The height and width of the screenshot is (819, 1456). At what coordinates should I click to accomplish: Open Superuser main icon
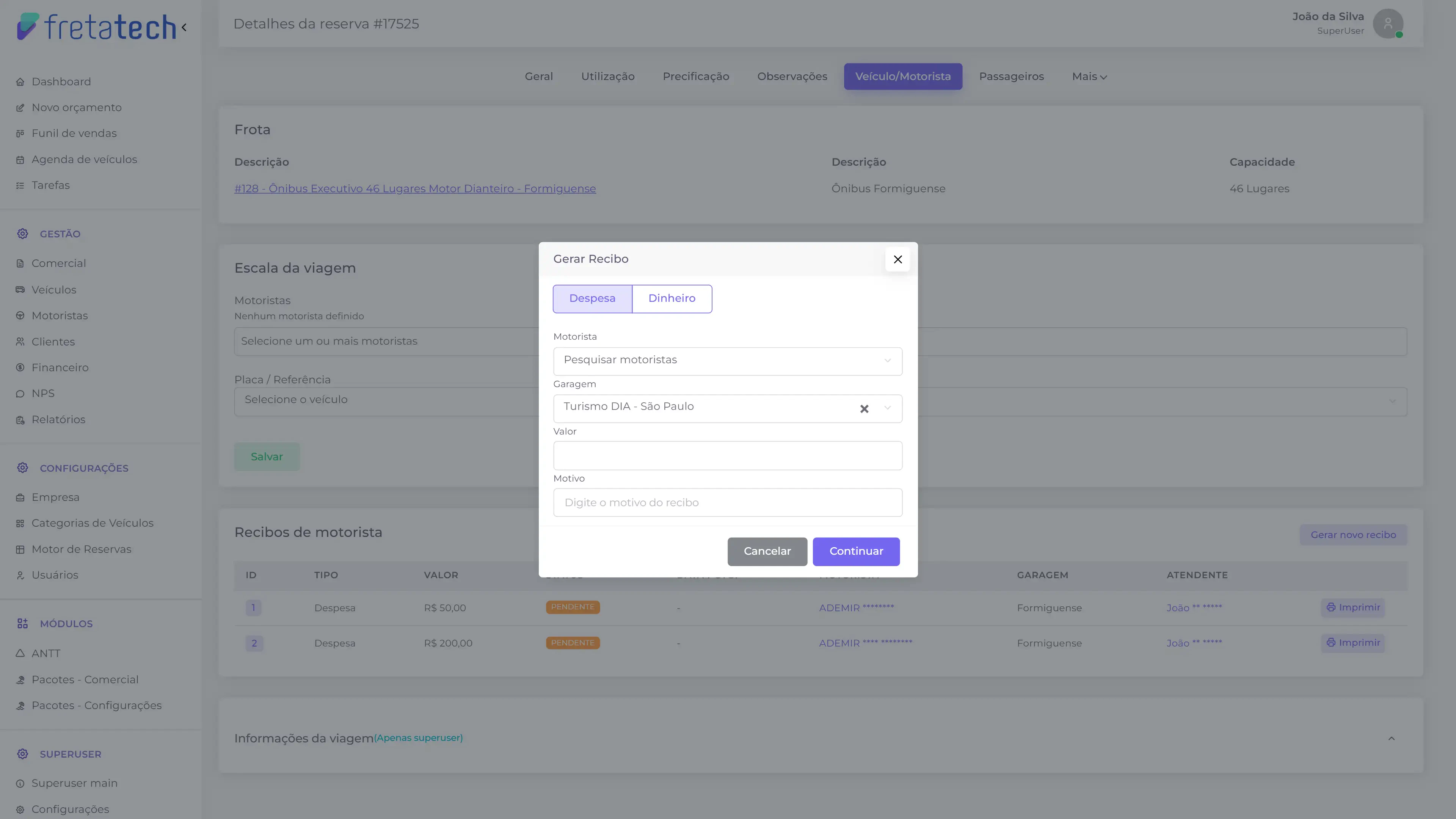point(20,784)
